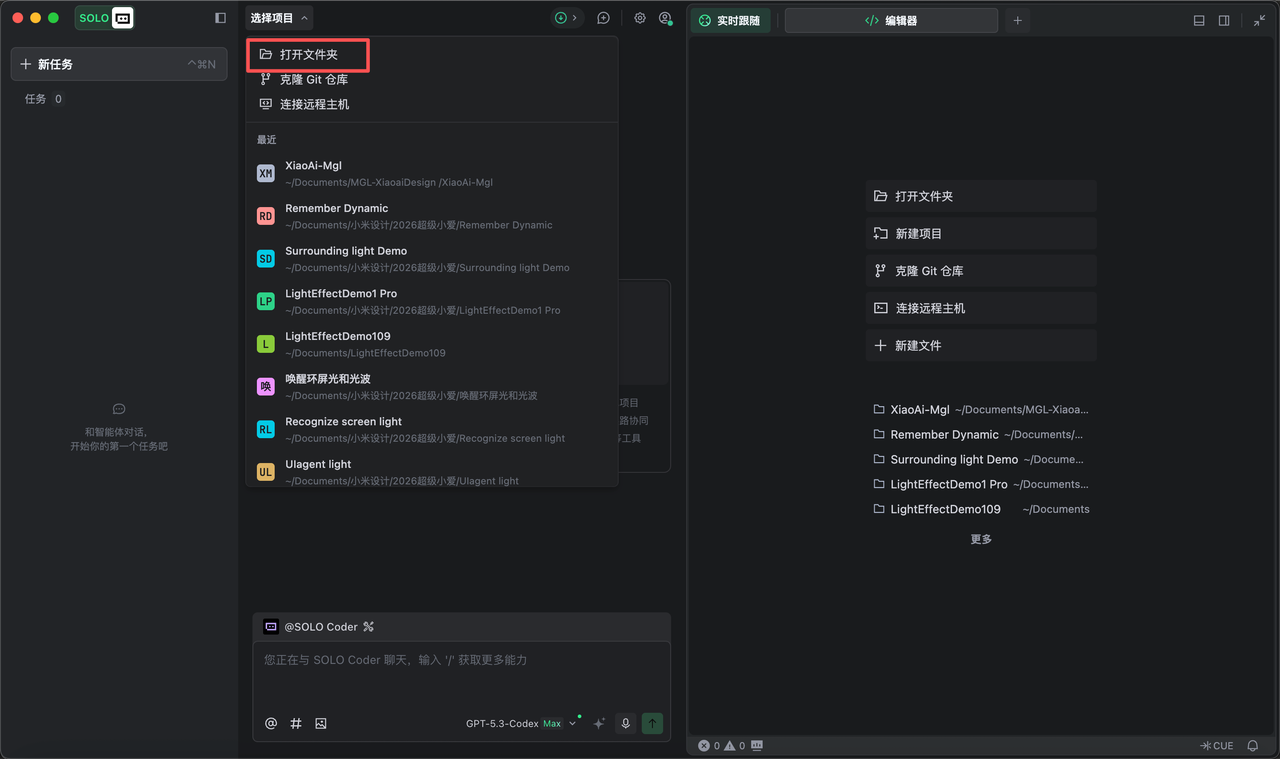Screen dimensions: 1280x759
Task: Choose 打开文件夹 in the project dropdown menu
Action: (x=432, y=54)
